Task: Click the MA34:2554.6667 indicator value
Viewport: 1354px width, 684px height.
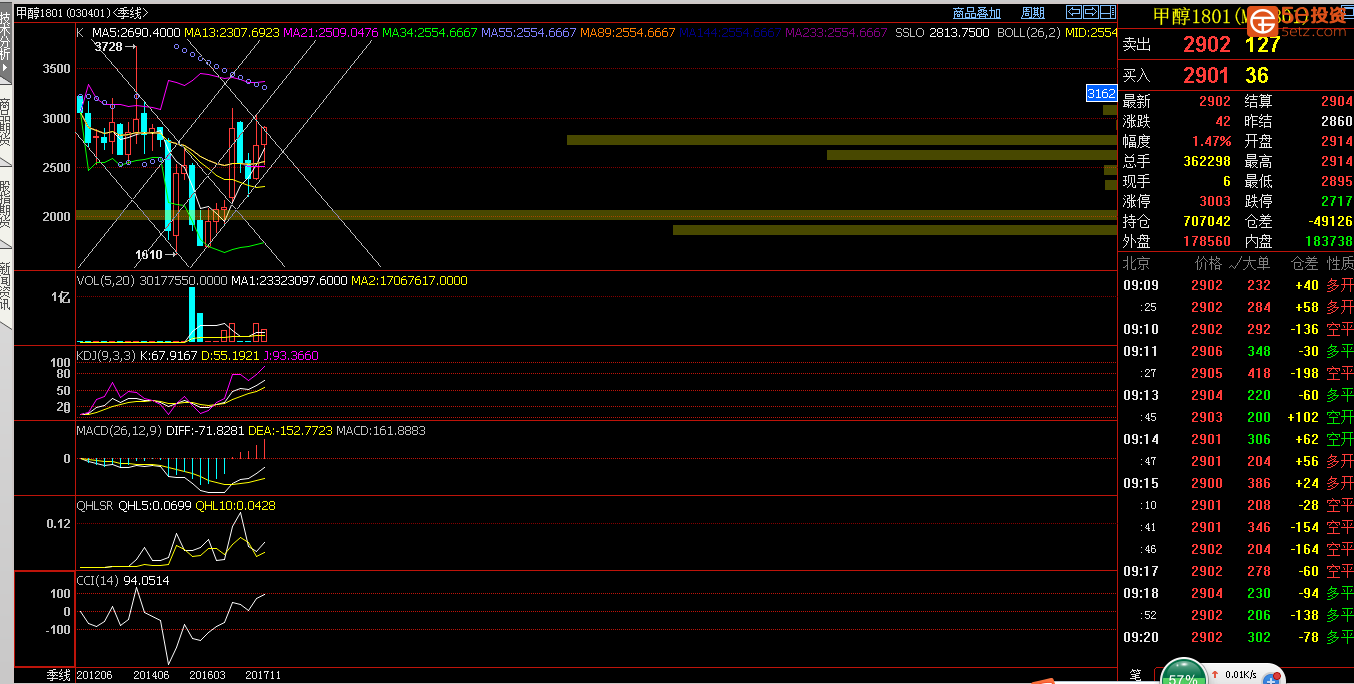Action: [429, 32]
